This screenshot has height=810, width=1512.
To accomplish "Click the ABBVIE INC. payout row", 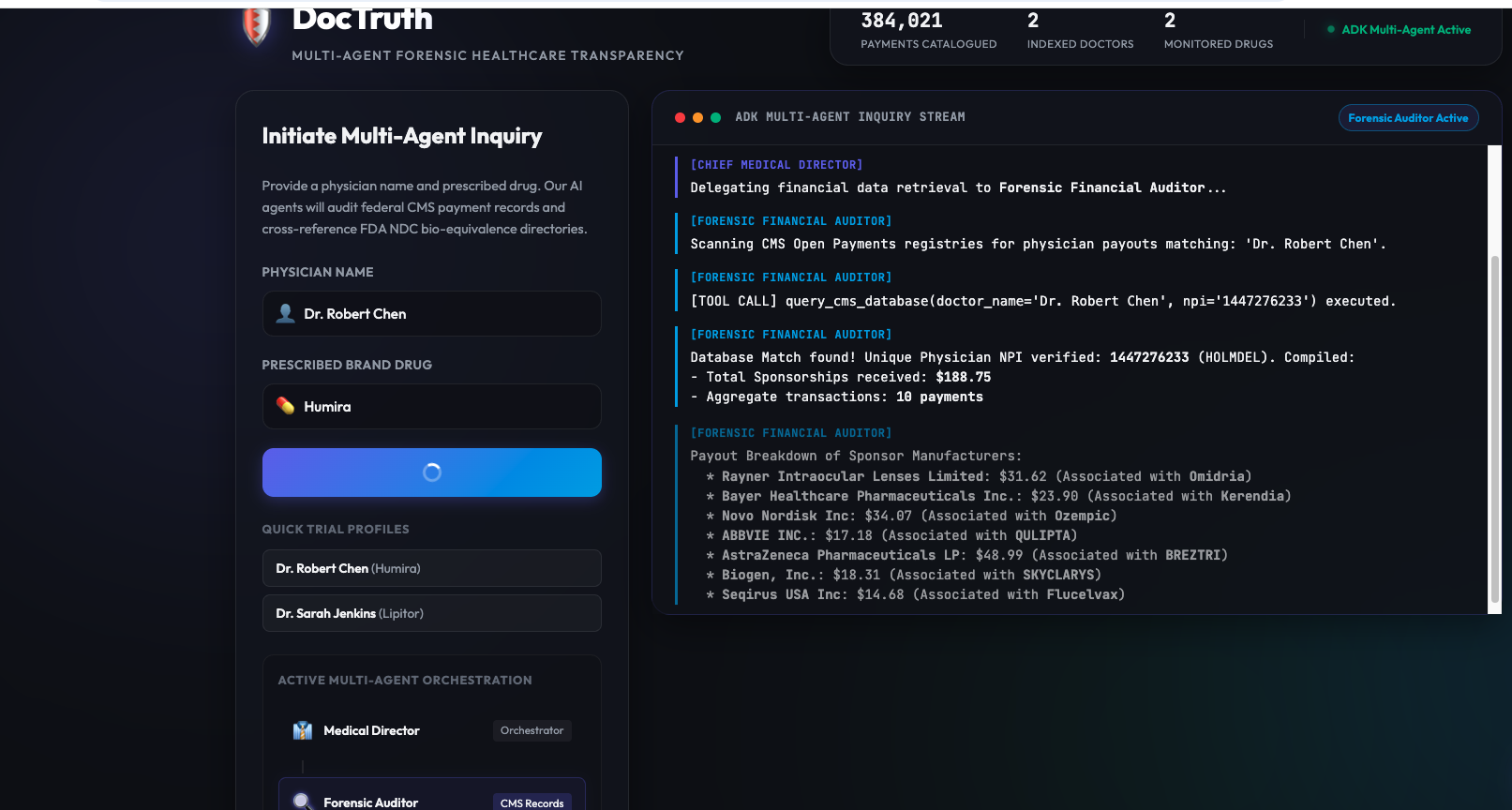I will pyautogui.click(x=891, y=535).
